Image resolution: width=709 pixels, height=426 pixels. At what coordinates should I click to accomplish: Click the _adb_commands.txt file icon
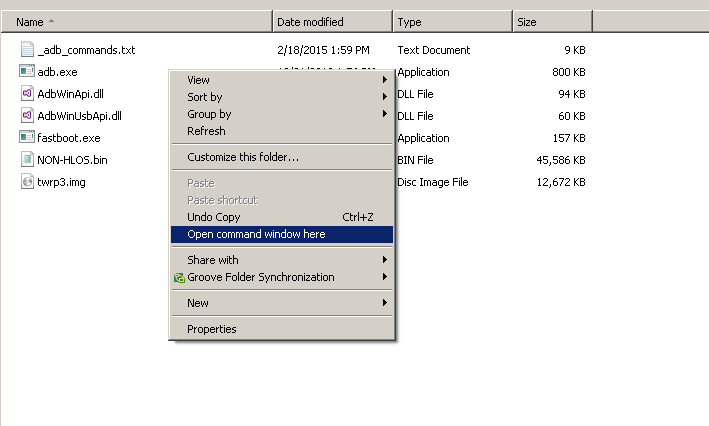pos(28,50)
